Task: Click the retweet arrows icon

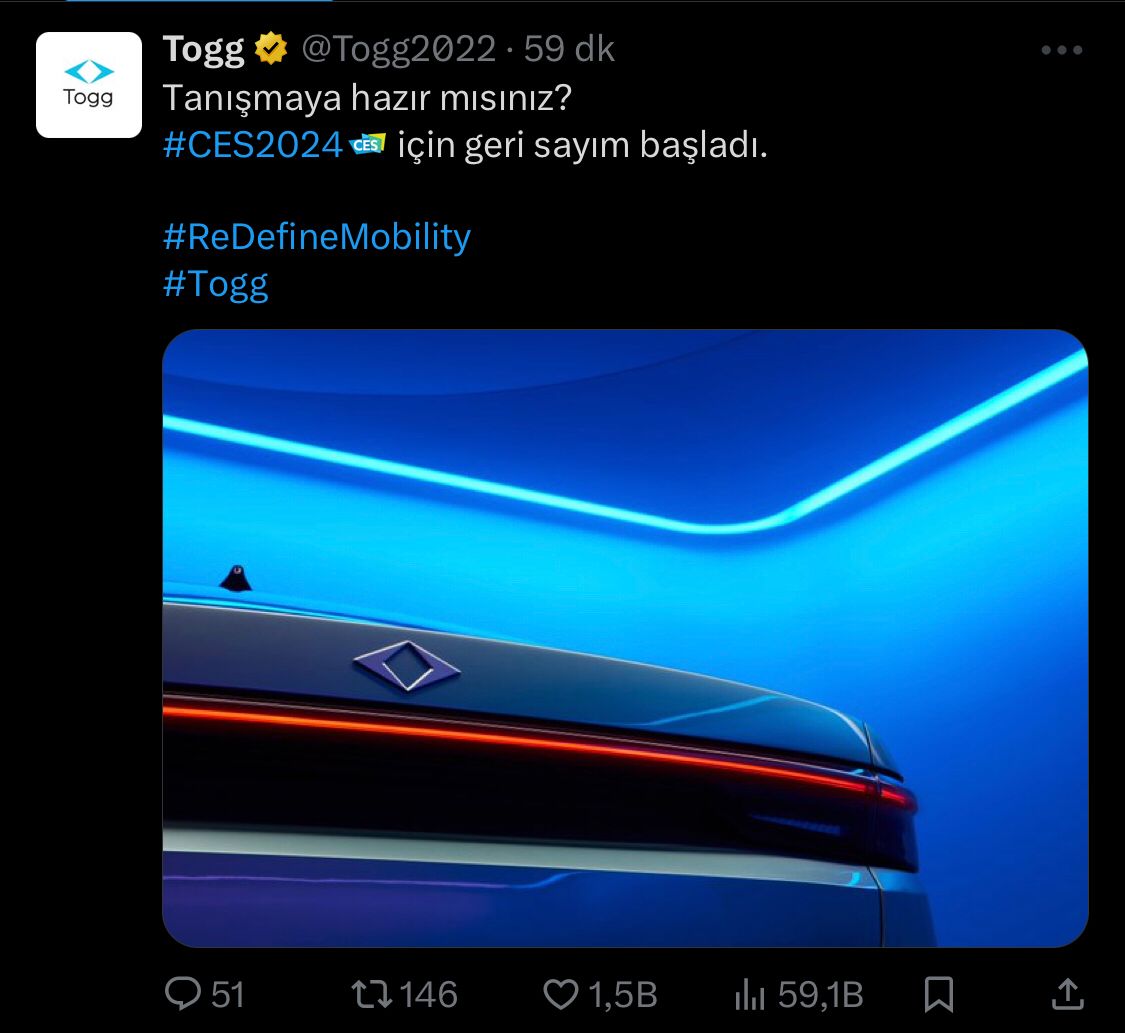Action: [x=371, y=994]
